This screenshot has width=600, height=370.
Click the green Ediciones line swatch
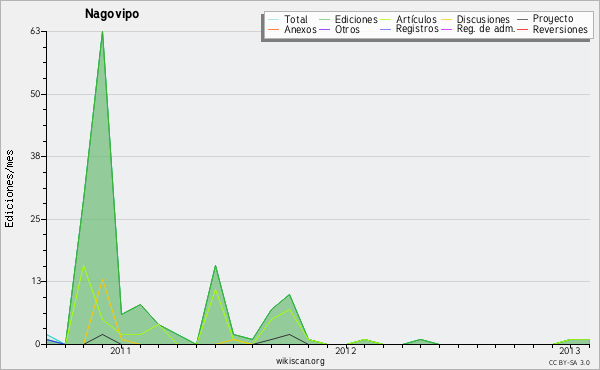tap(324, 20)
